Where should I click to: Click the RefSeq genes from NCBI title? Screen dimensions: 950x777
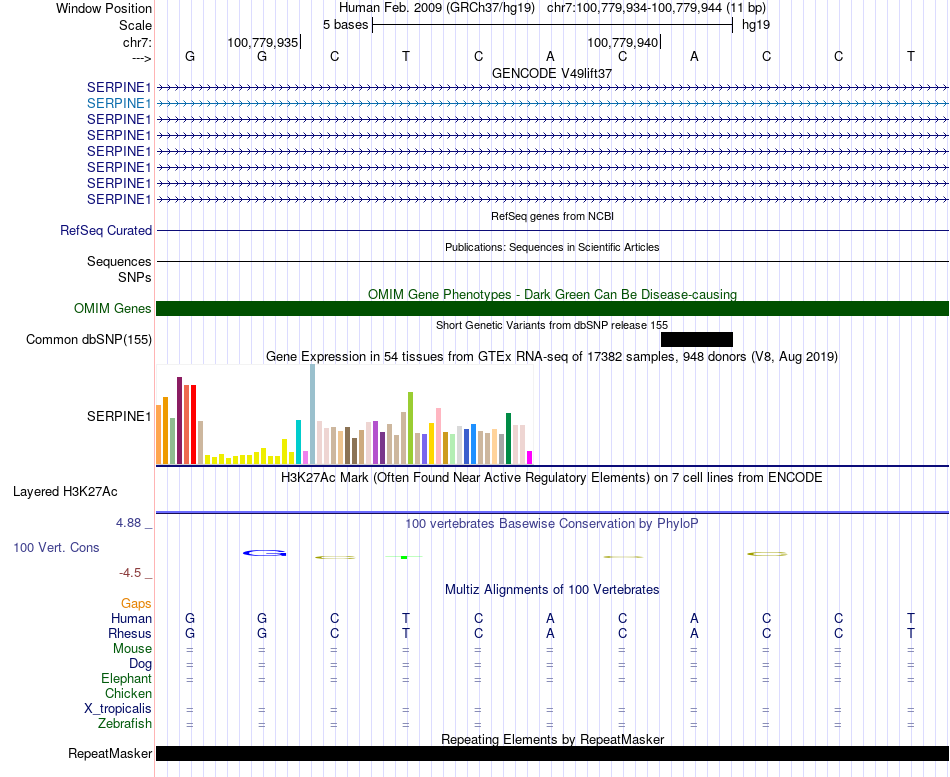click(x=553, y=216)
